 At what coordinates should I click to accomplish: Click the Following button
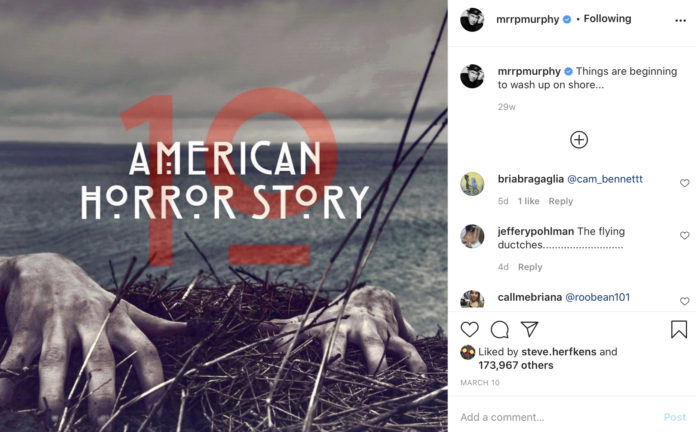(x=607, y=19)
